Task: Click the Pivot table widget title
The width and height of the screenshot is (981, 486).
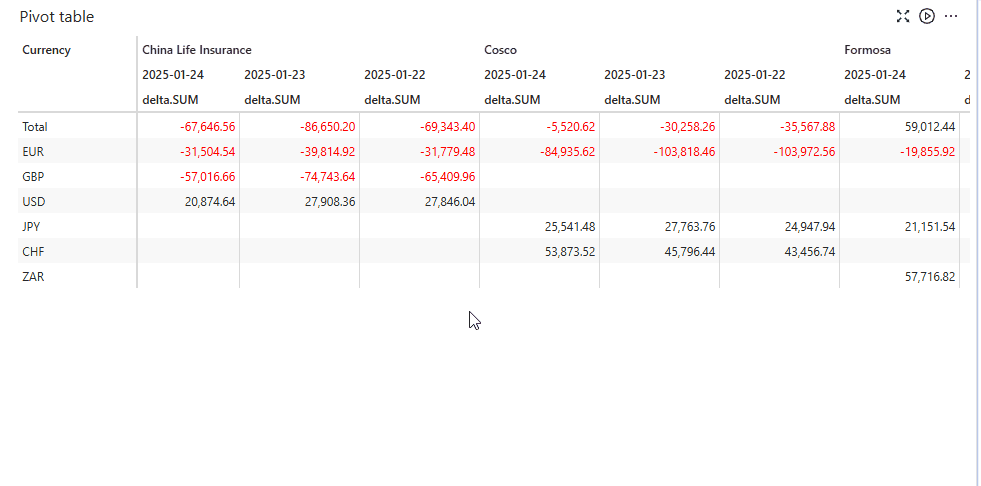Action: [x=57, y=17]
